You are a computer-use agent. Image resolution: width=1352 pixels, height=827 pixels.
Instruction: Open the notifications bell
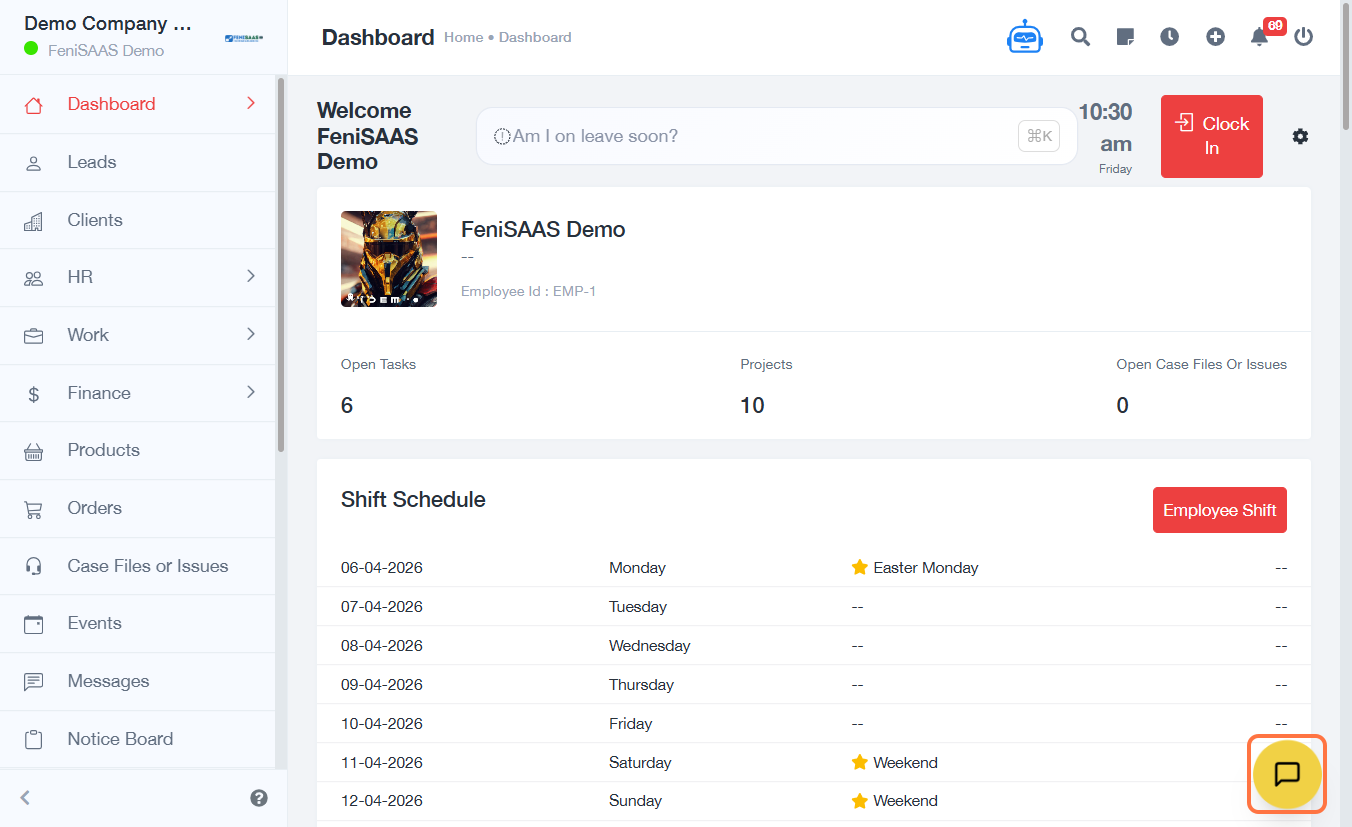(1259, 37)
